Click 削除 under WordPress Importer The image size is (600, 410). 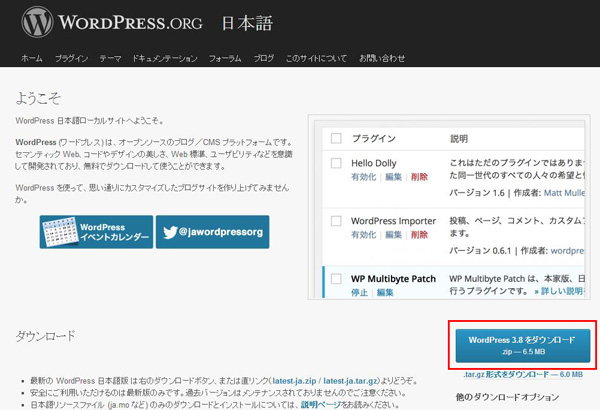pyautogui.click(x=419, y=235)
